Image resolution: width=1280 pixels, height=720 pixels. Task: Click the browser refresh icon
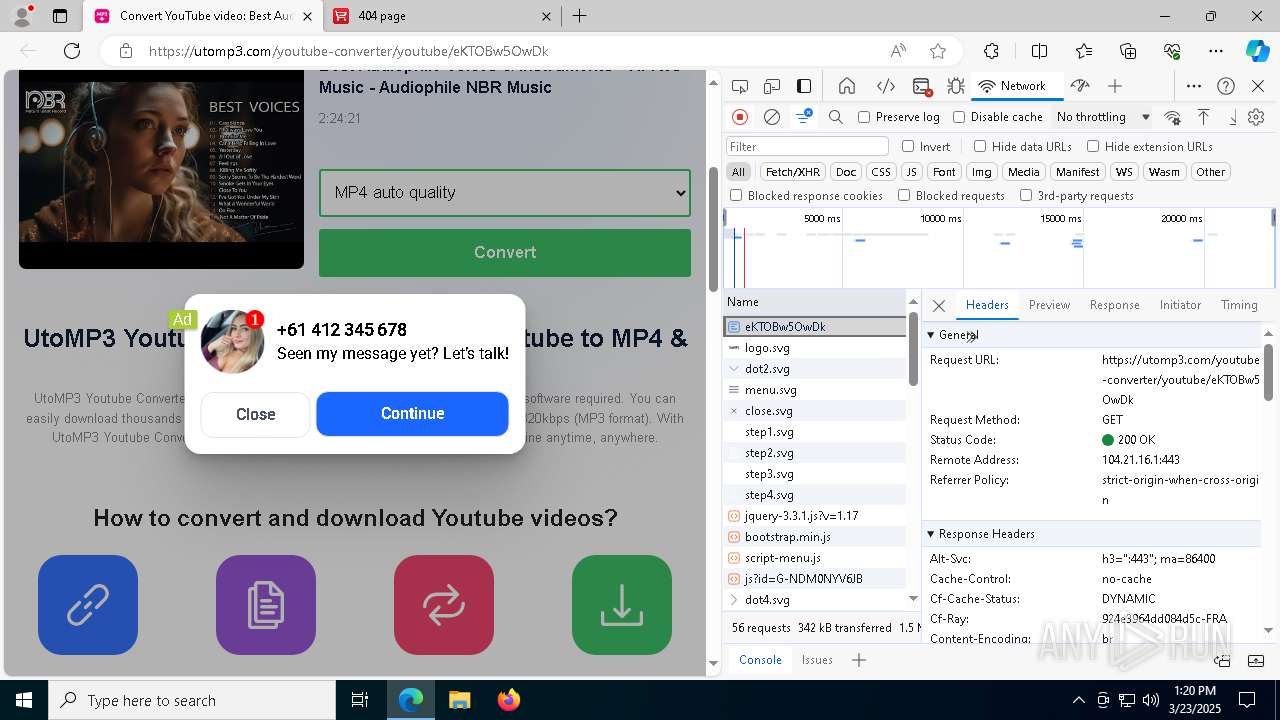pyautogui.click(x=72, y=51)
